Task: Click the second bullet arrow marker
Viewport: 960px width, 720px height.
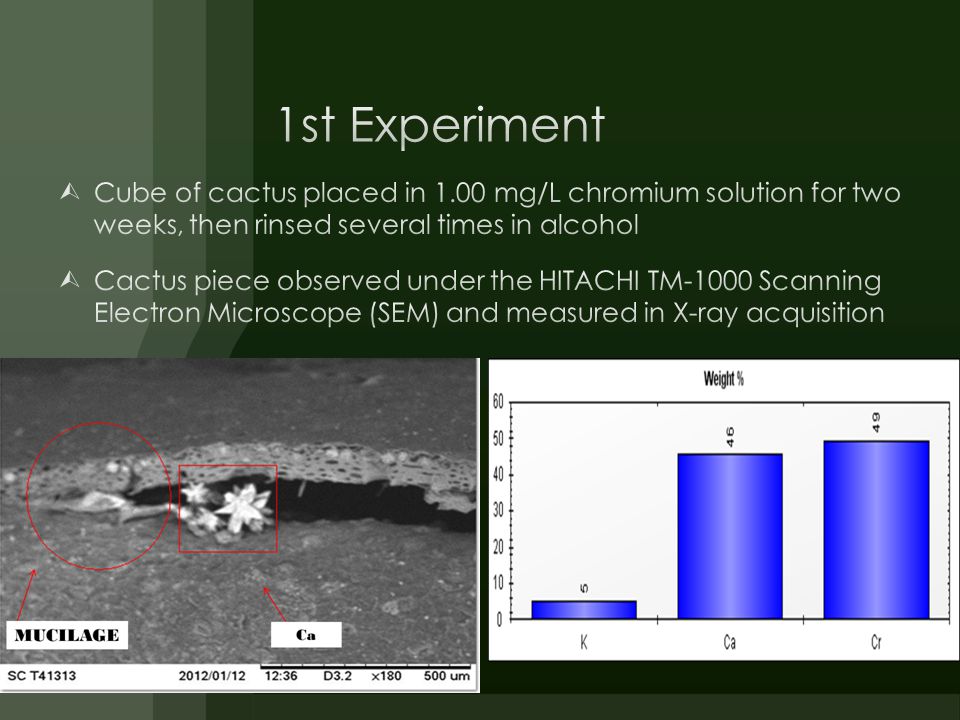Action: [70, 280]
